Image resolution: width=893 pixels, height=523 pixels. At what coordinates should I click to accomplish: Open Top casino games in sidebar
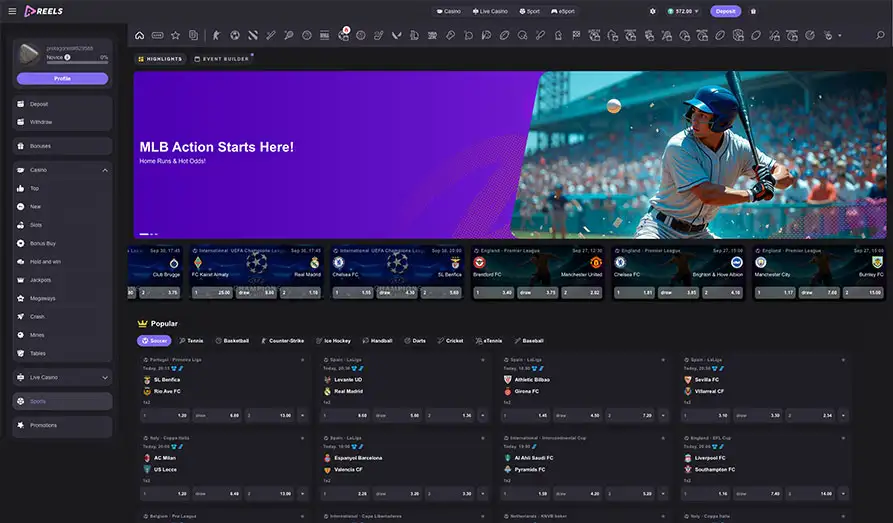pos(63,188)
